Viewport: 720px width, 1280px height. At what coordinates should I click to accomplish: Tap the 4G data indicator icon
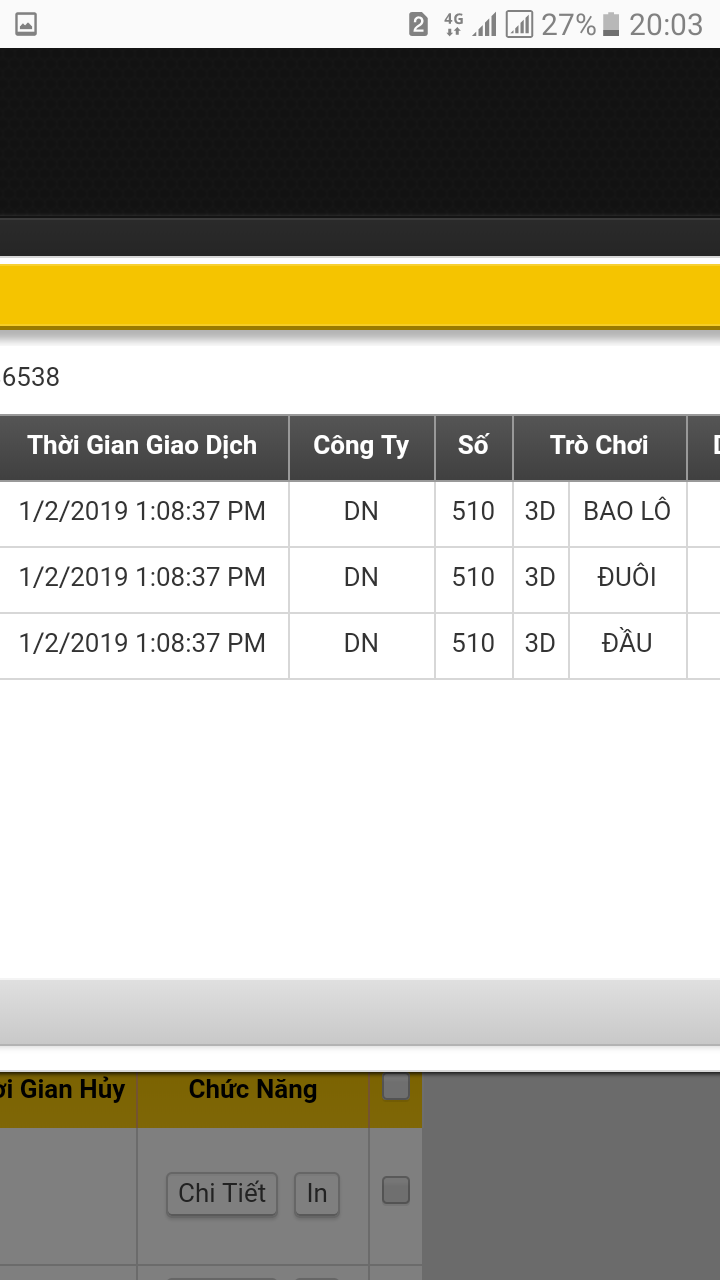pyautogui.click(x=453, y=24)
